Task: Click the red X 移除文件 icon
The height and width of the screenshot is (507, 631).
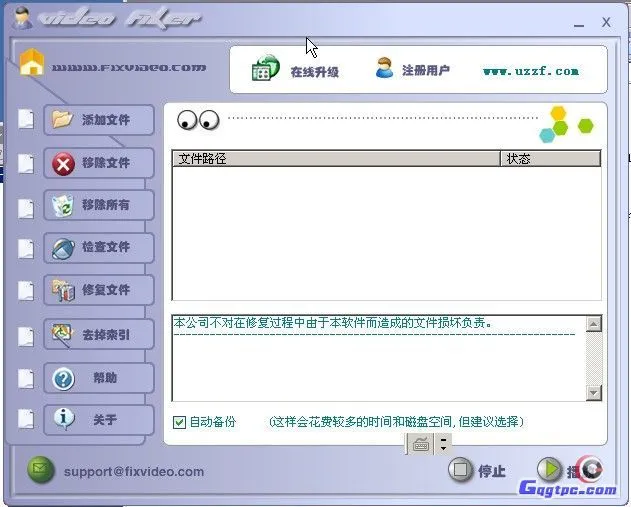Action: [x=63, y=163]
